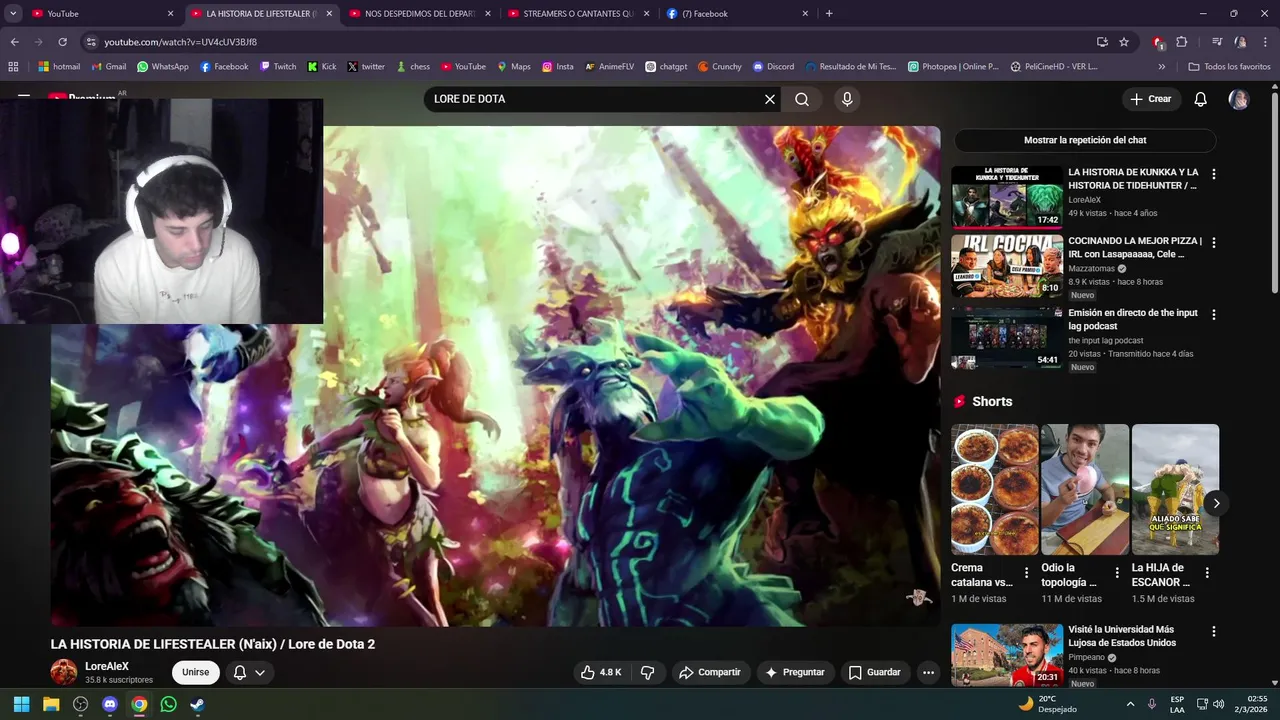Close the LA HISTORIA DE LIFESTEALER tab
The height and width of the screenshot is (720, 1280).
tap(328, 14)
